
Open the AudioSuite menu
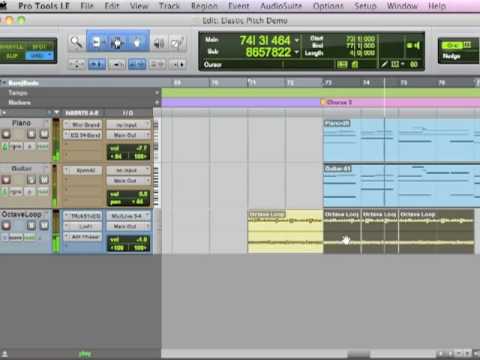pos(281,6)
